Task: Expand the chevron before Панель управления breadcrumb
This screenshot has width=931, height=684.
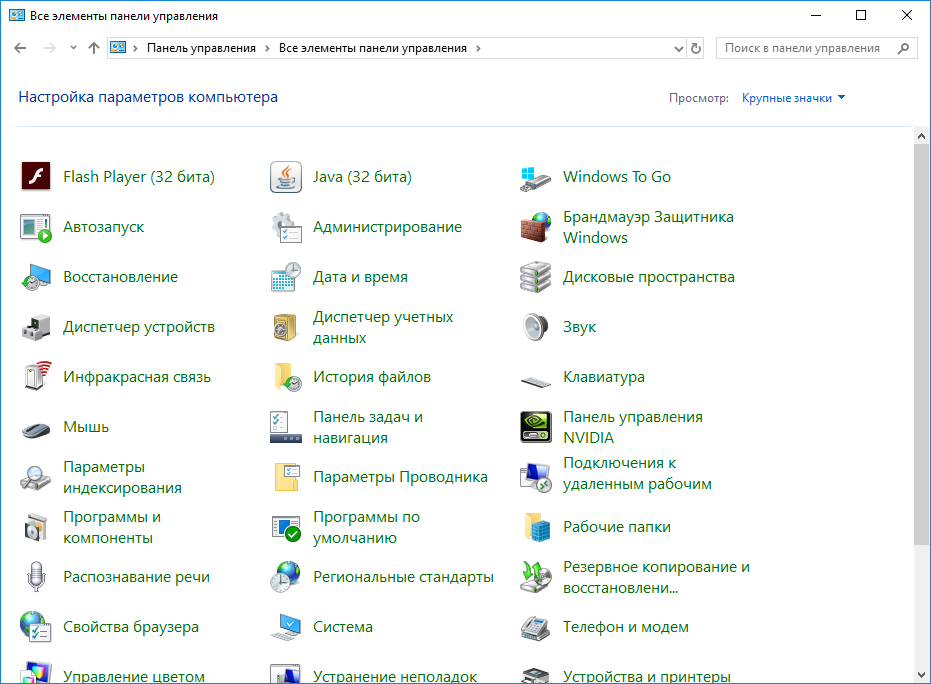Action: coord(135,49)
